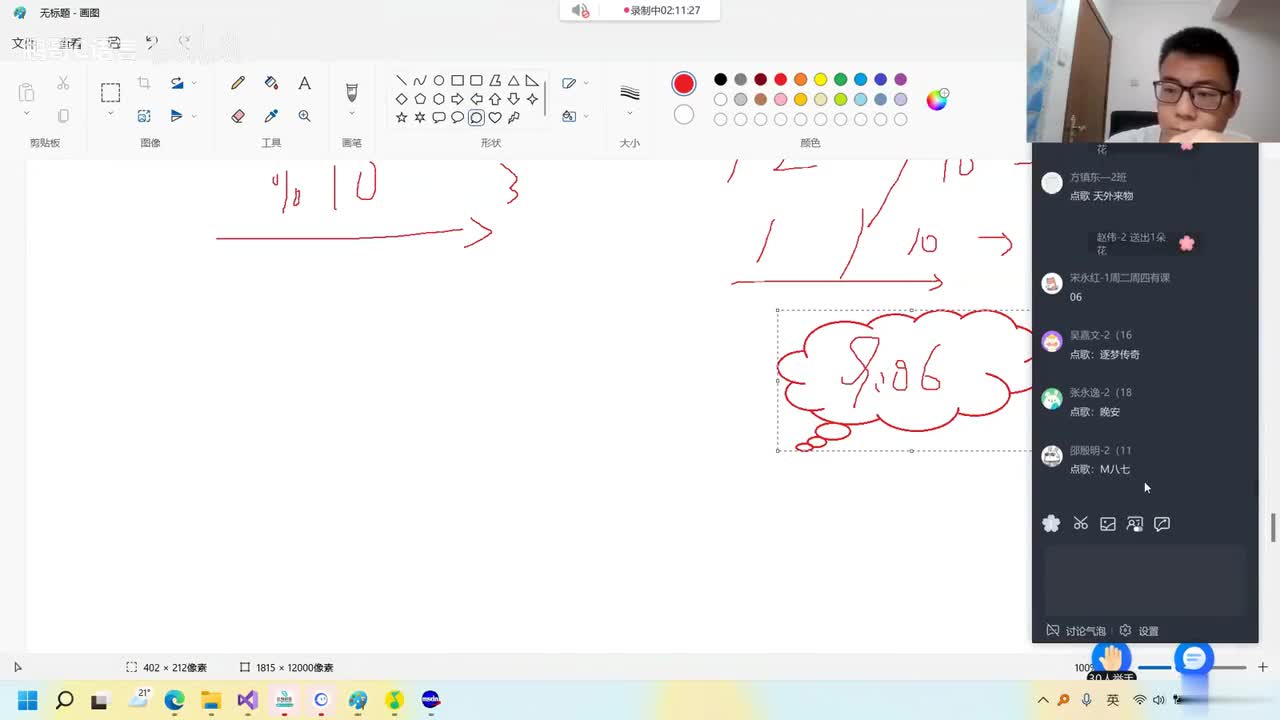This screenshot has width=1280, height=720.
Task: Click the chat message input box
Action: (1145, 580)
